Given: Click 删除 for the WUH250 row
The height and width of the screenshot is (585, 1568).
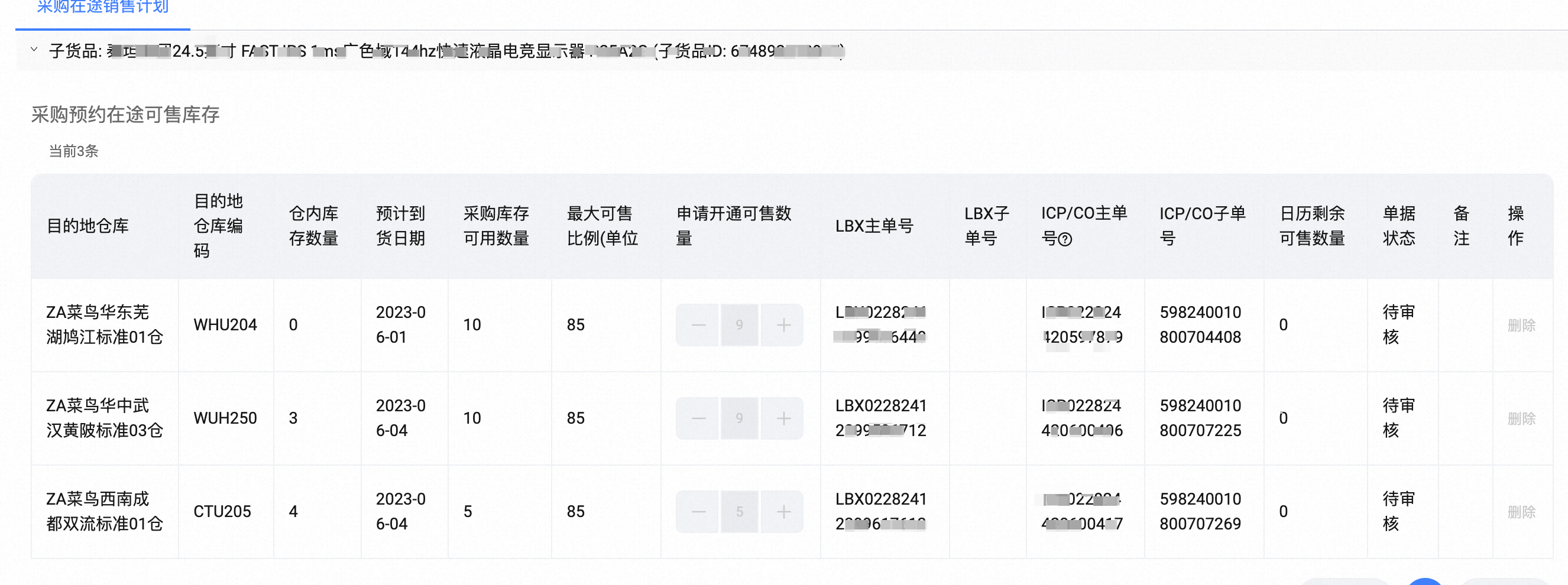Looking at the screenshot, I should pos(1521,418).
